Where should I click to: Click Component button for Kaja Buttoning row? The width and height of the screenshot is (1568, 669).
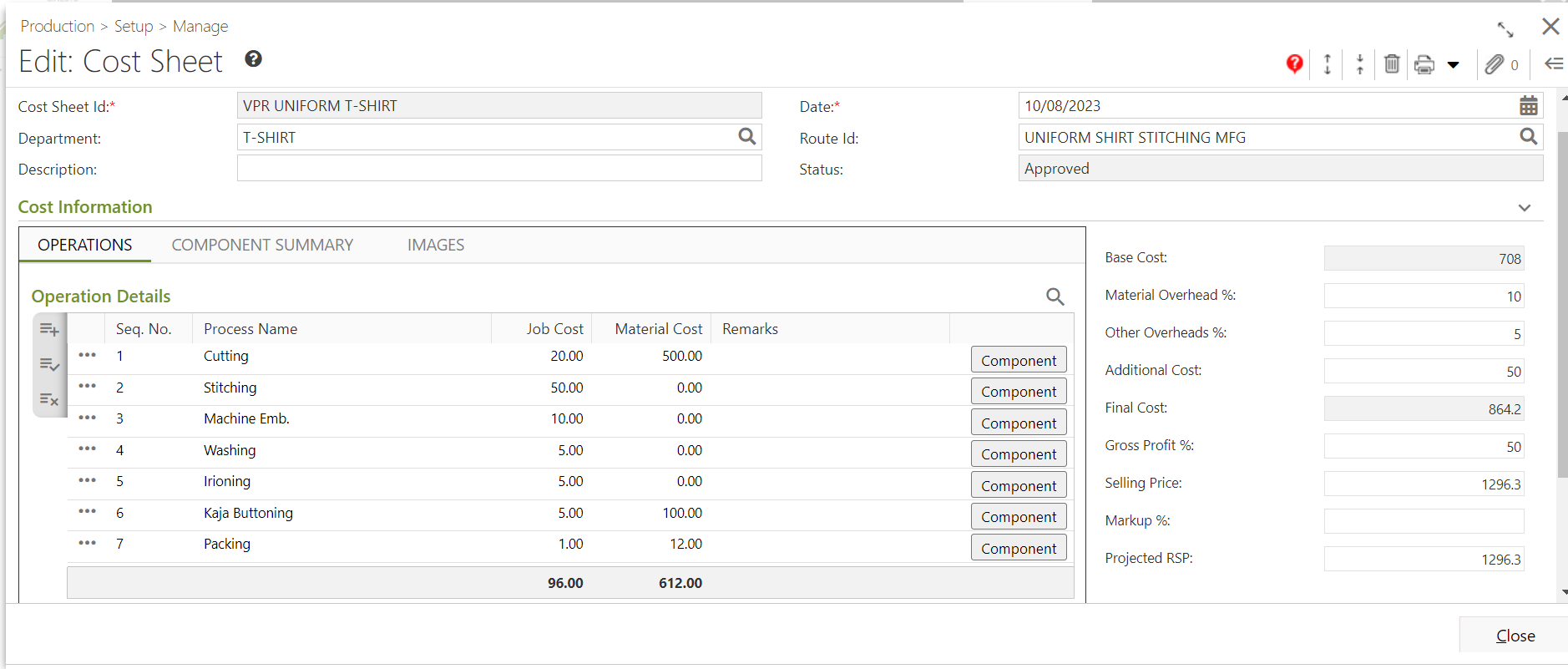point(1019,516)
